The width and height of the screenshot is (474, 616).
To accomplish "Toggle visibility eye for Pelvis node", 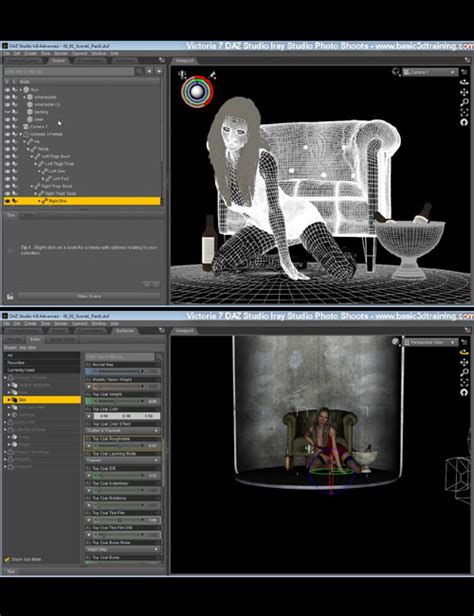I will tap(7, 149).
